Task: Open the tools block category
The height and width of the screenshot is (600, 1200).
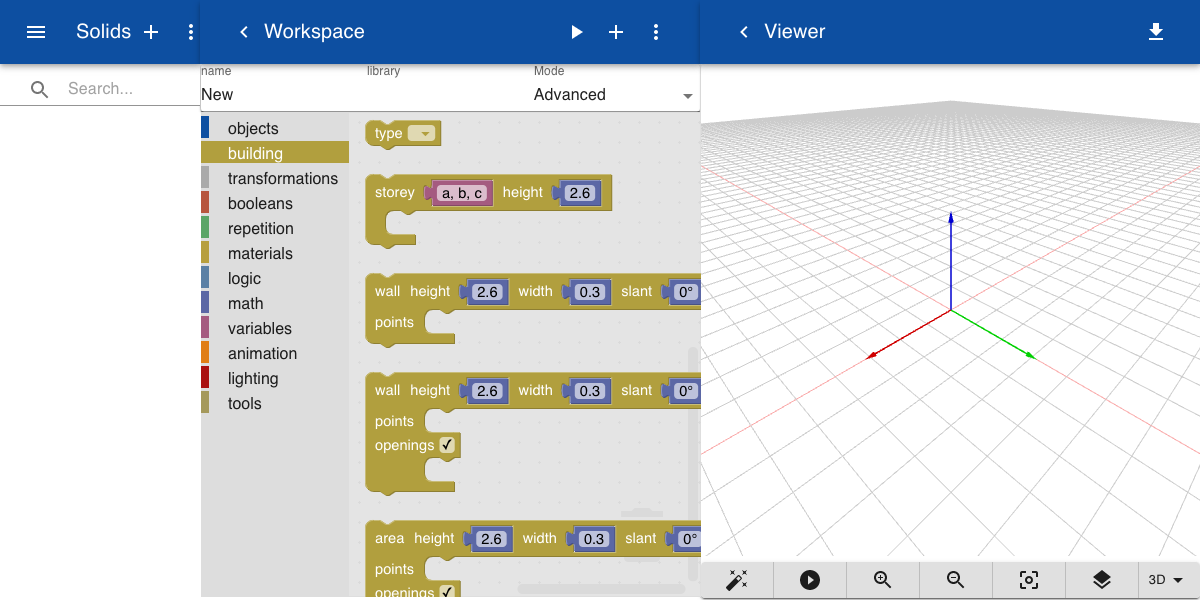Action: point(275,403)
